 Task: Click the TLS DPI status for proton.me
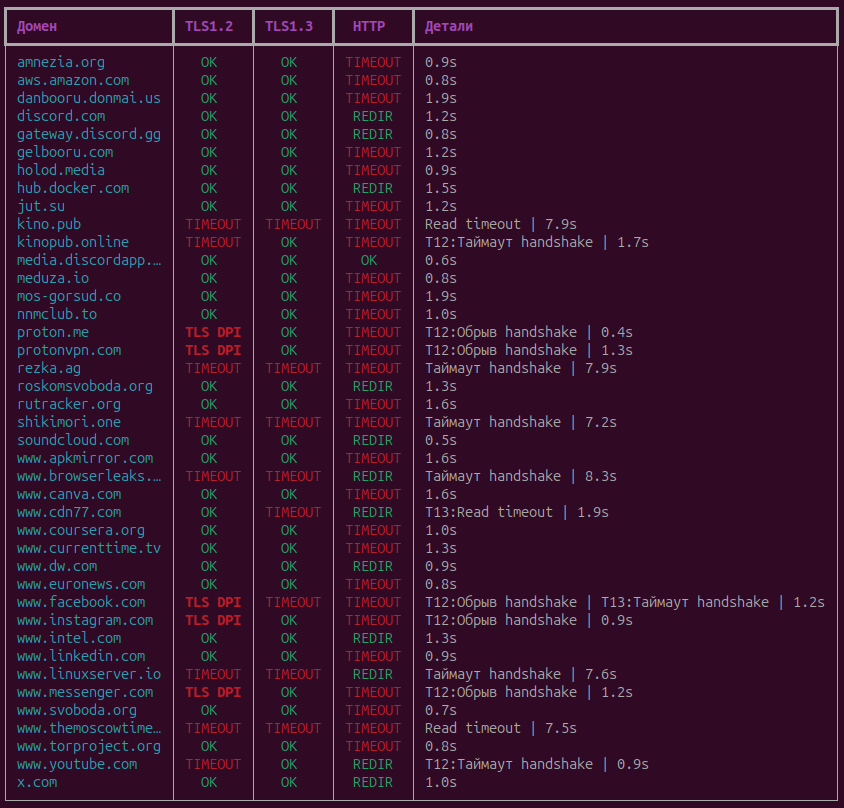[x=213, y=332]
